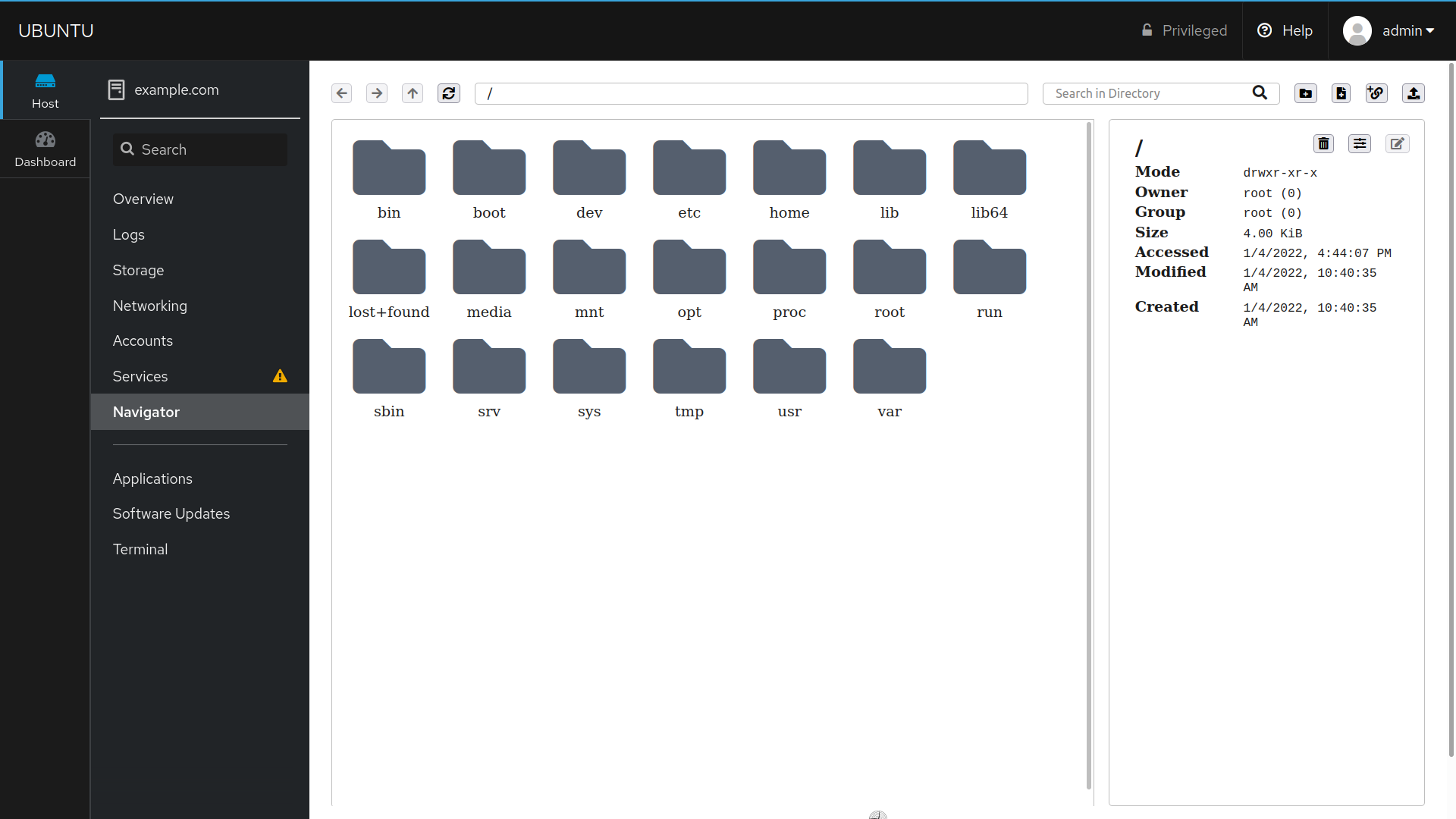Open the Services page with the warning badge
The image size is (1456, 819).
(x=140, y=376)
